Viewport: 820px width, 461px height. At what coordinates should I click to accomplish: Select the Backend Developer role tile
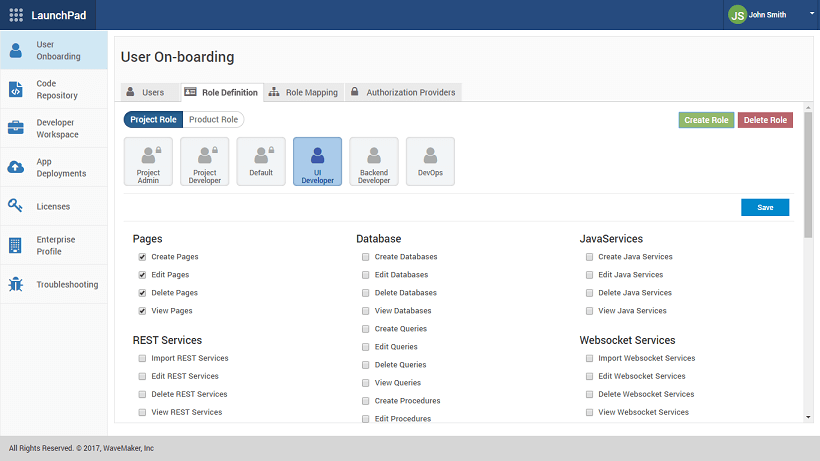tap(374, 162)
